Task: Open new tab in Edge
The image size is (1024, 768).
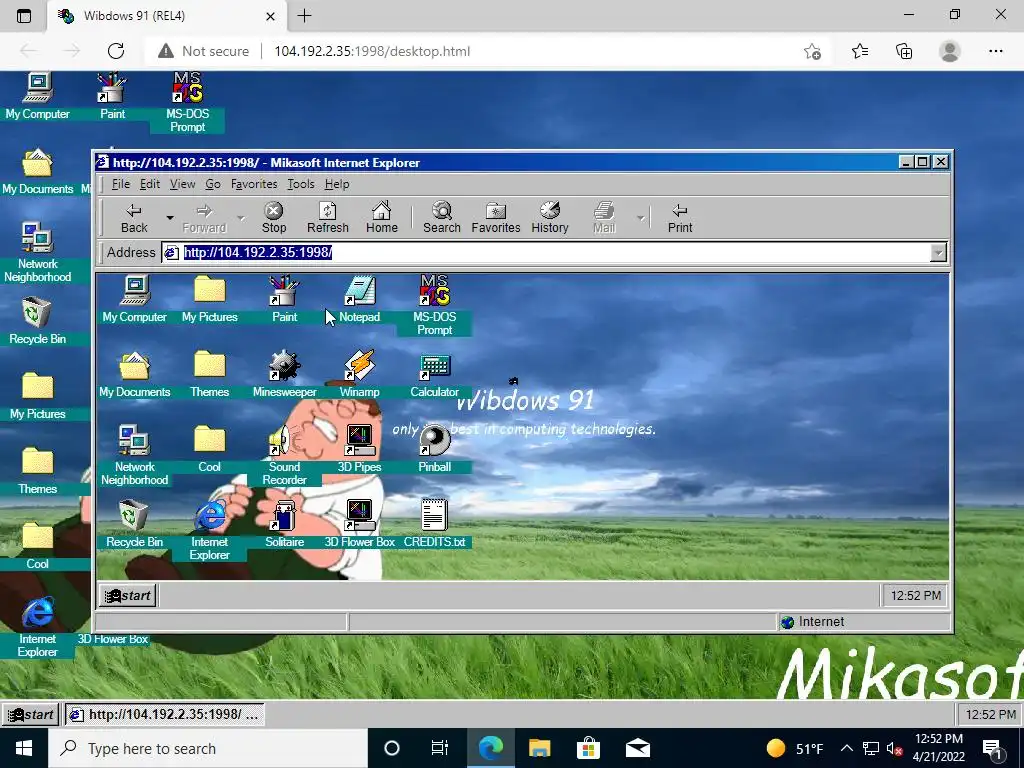Action: click(304, 16)
